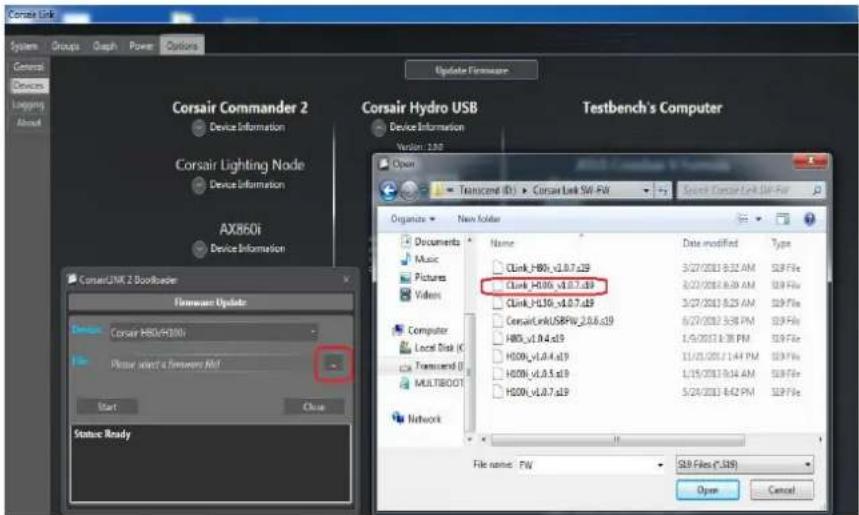This screenshot has width=859, height=515.
Task: Select Pictures in the navigation pane
Action: click(x=423, y=277)
